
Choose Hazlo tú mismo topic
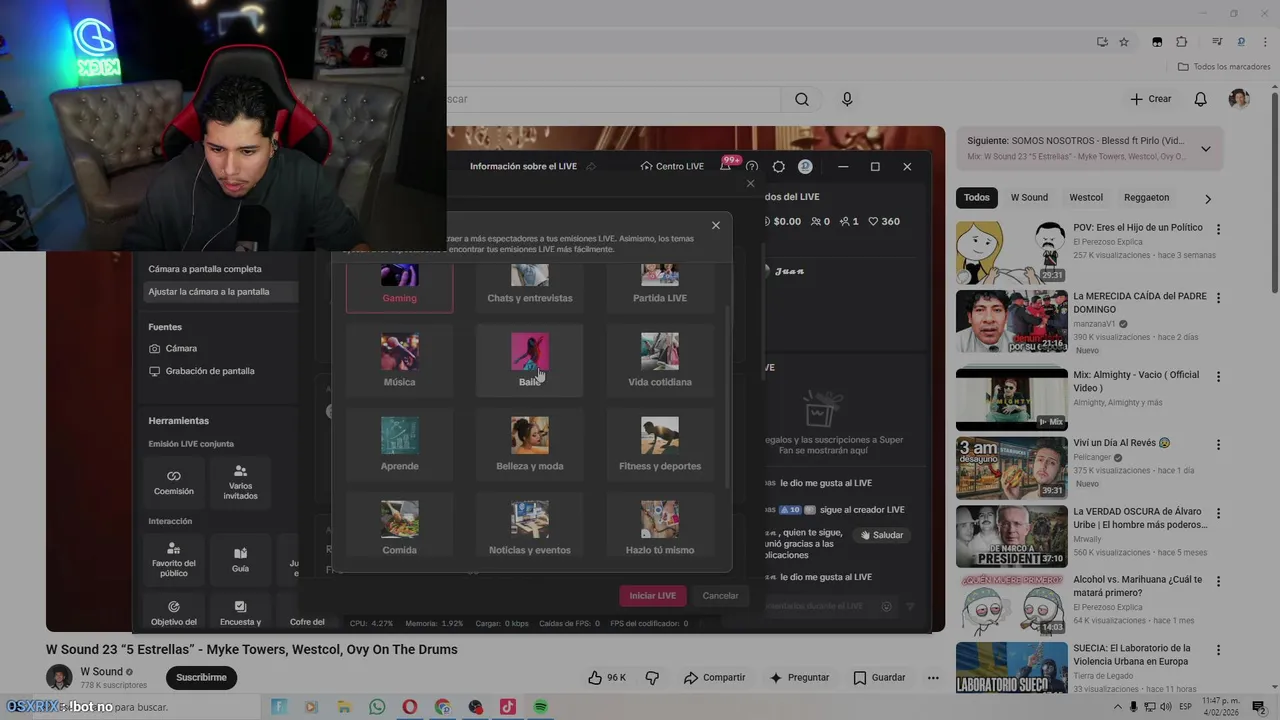tap(659, 528)
